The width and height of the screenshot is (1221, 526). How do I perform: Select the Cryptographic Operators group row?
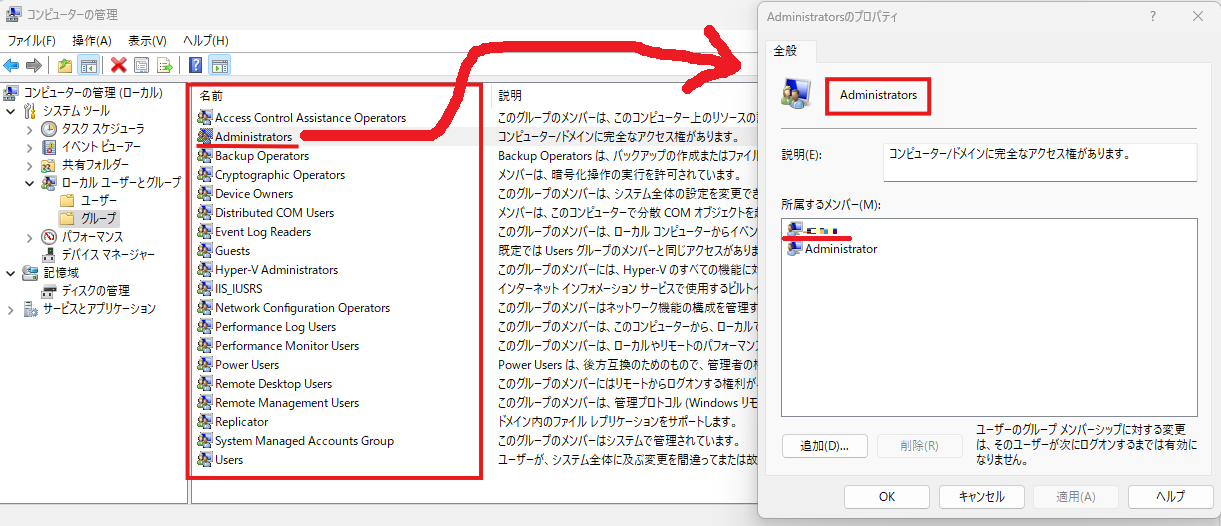click(x=280, y=174)
